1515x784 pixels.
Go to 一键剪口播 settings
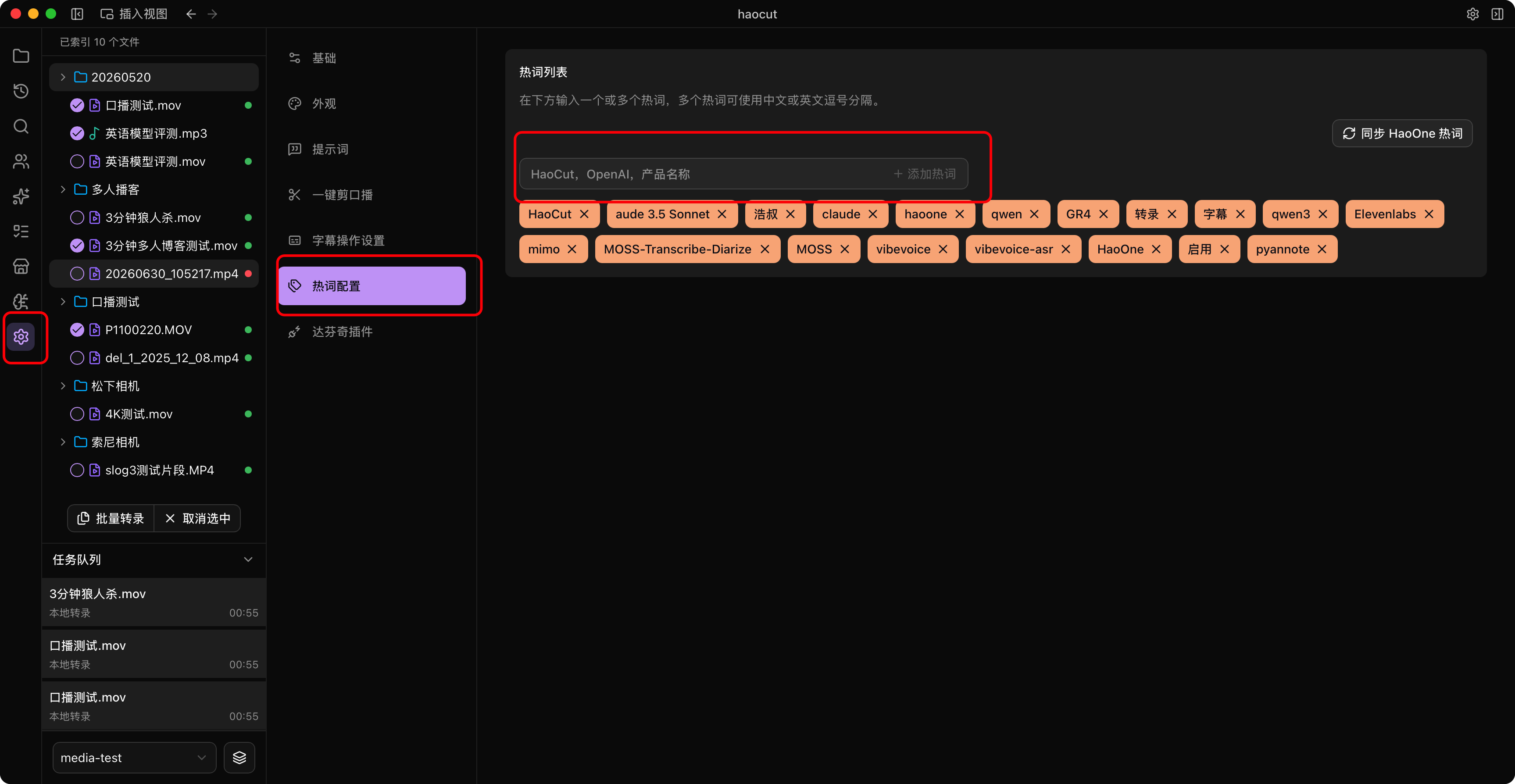[x=372, y=195]
